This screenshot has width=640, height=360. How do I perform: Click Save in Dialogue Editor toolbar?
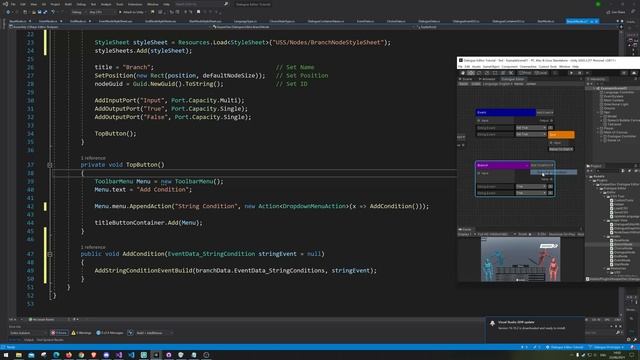click(463, 84)
